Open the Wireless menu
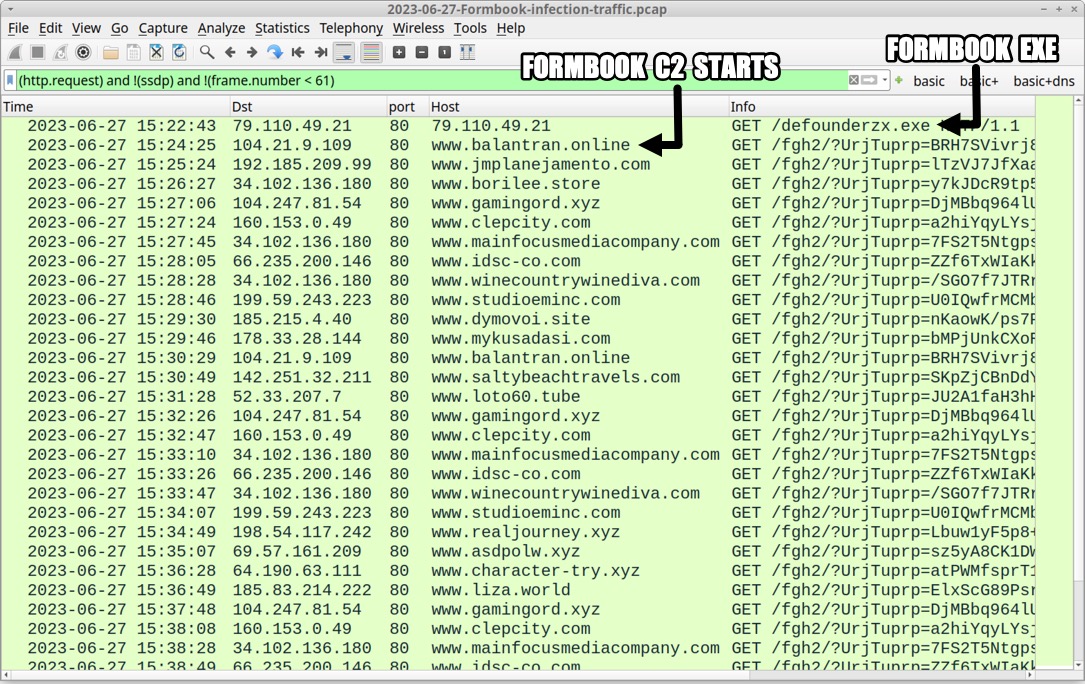The image size is (1085, 684). pos(418,28)
